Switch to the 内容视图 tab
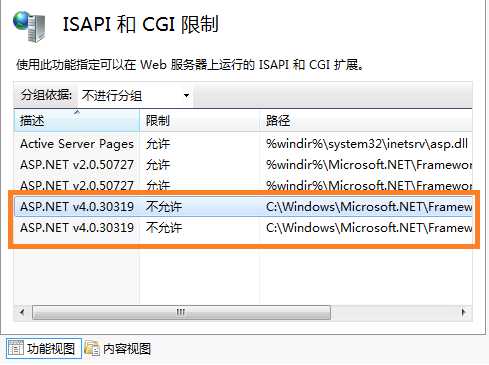Image resolution: width=489 pixels, height=365 pixels. (117, 349)
